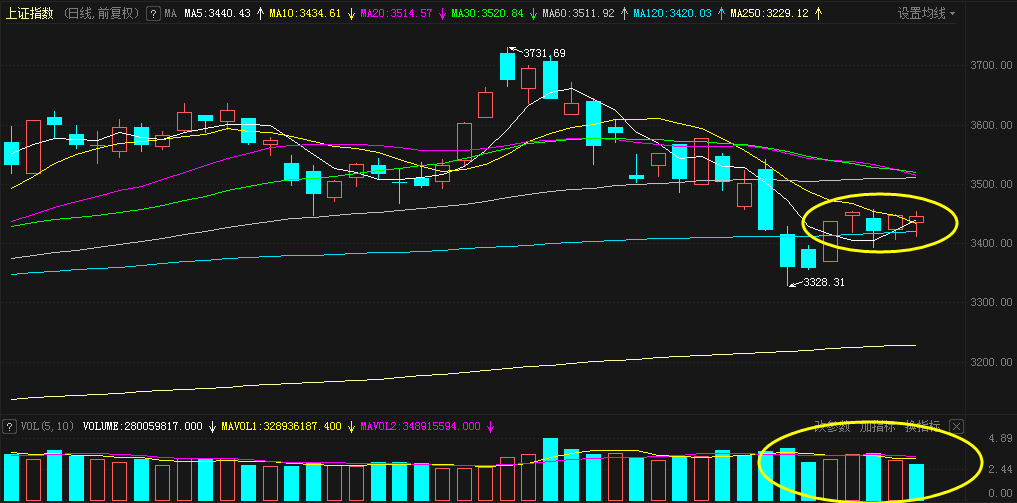Click 加指标 to add an indicator
The height and width of the screenshot is (503, 1017).
877,427
